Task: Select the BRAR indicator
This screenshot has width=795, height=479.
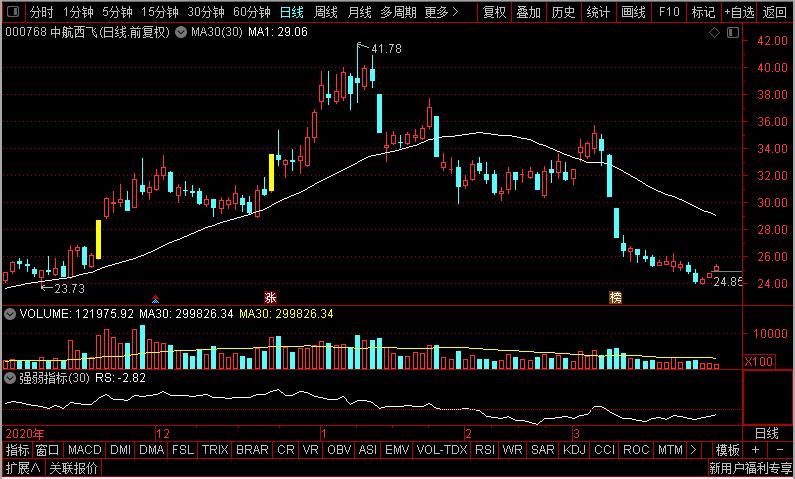Action: tap(252, 450)
